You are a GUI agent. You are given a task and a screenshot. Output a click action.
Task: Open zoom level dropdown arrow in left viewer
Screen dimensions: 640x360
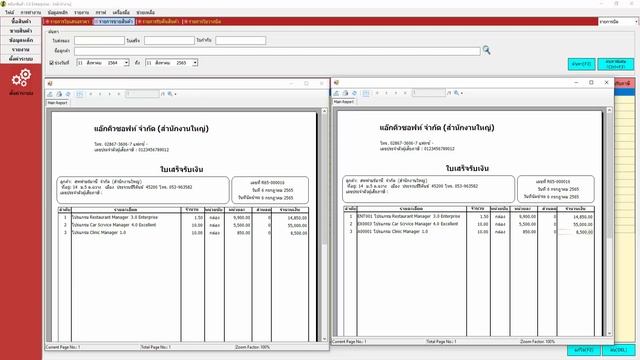point(176,94)
